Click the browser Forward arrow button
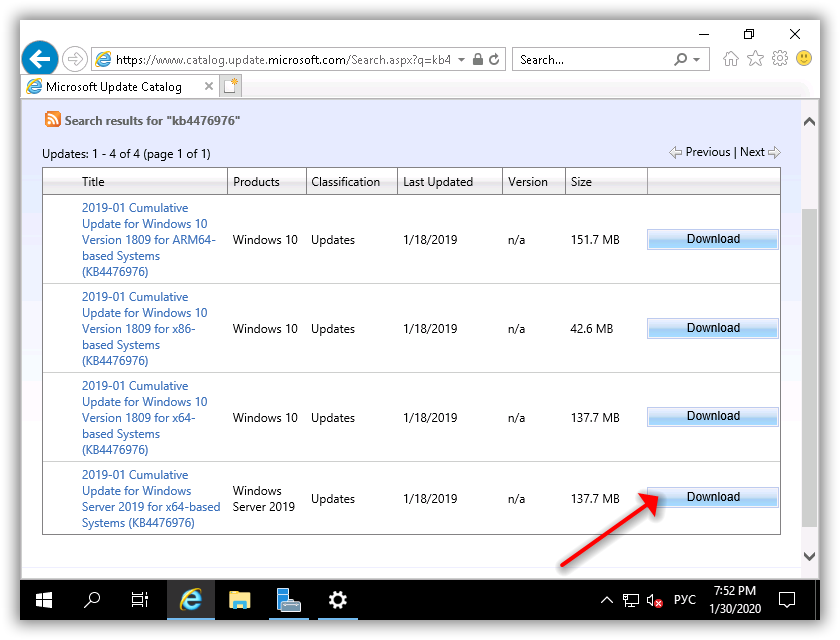Screen dimensions: 840x640 [x=74, y=59]
